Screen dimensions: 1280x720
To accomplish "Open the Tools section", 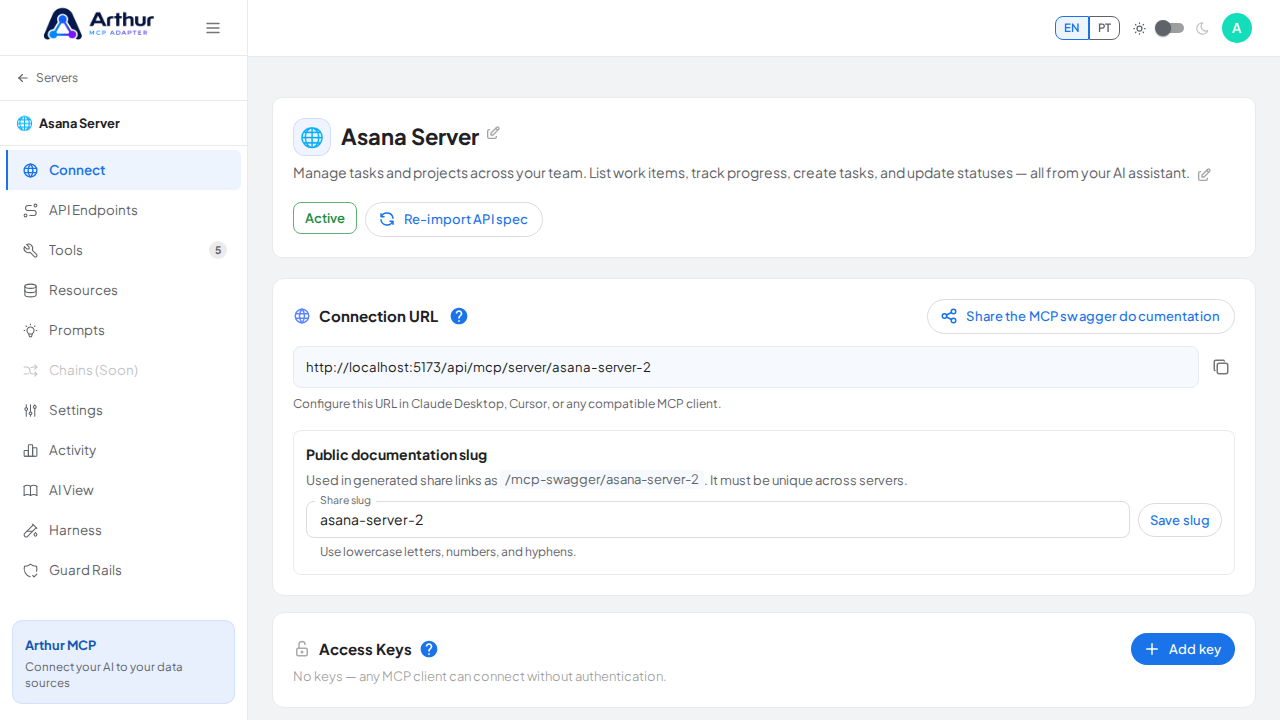I will point(124,250).
